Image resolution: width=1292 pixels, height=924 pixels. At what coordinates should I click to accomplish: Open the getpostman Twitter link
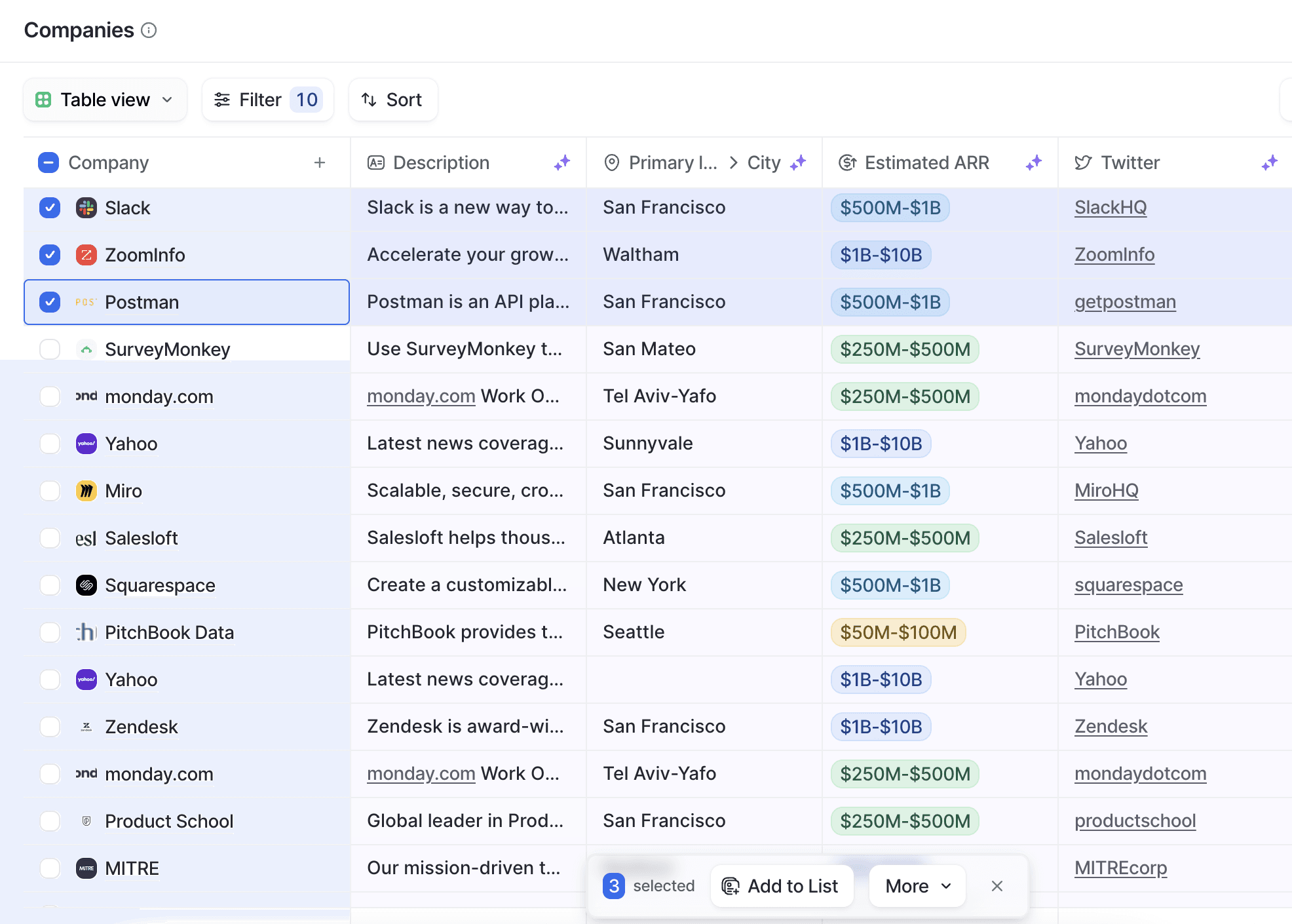tap(1125, 302)
